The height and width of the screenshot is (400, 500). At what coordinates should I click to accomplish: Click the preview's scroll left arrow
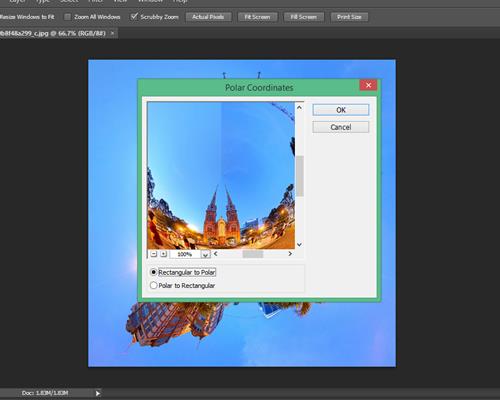pos(216,254)
